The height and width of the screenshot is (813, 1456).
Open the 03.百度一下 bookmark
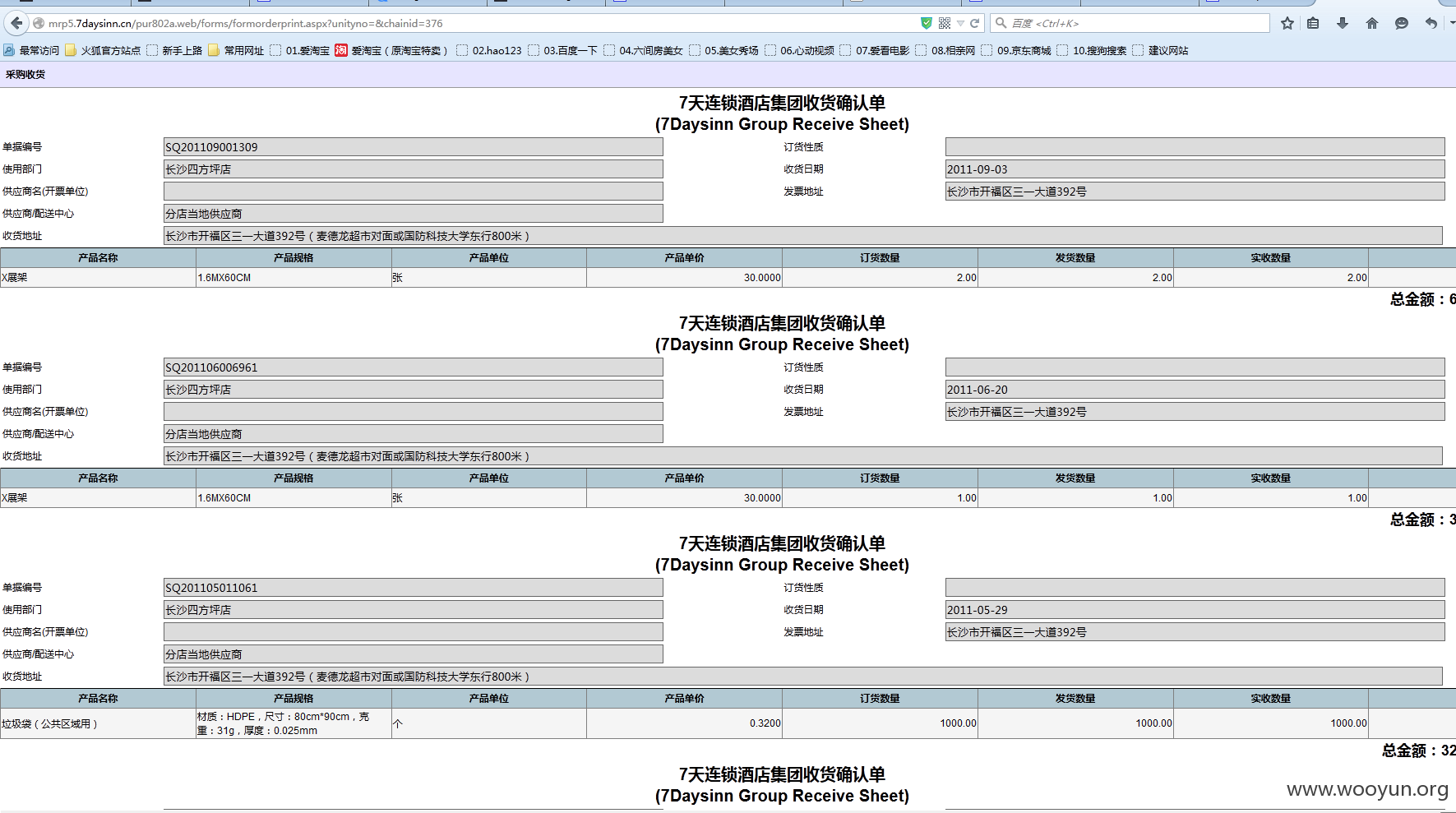(x=563, y=51)
